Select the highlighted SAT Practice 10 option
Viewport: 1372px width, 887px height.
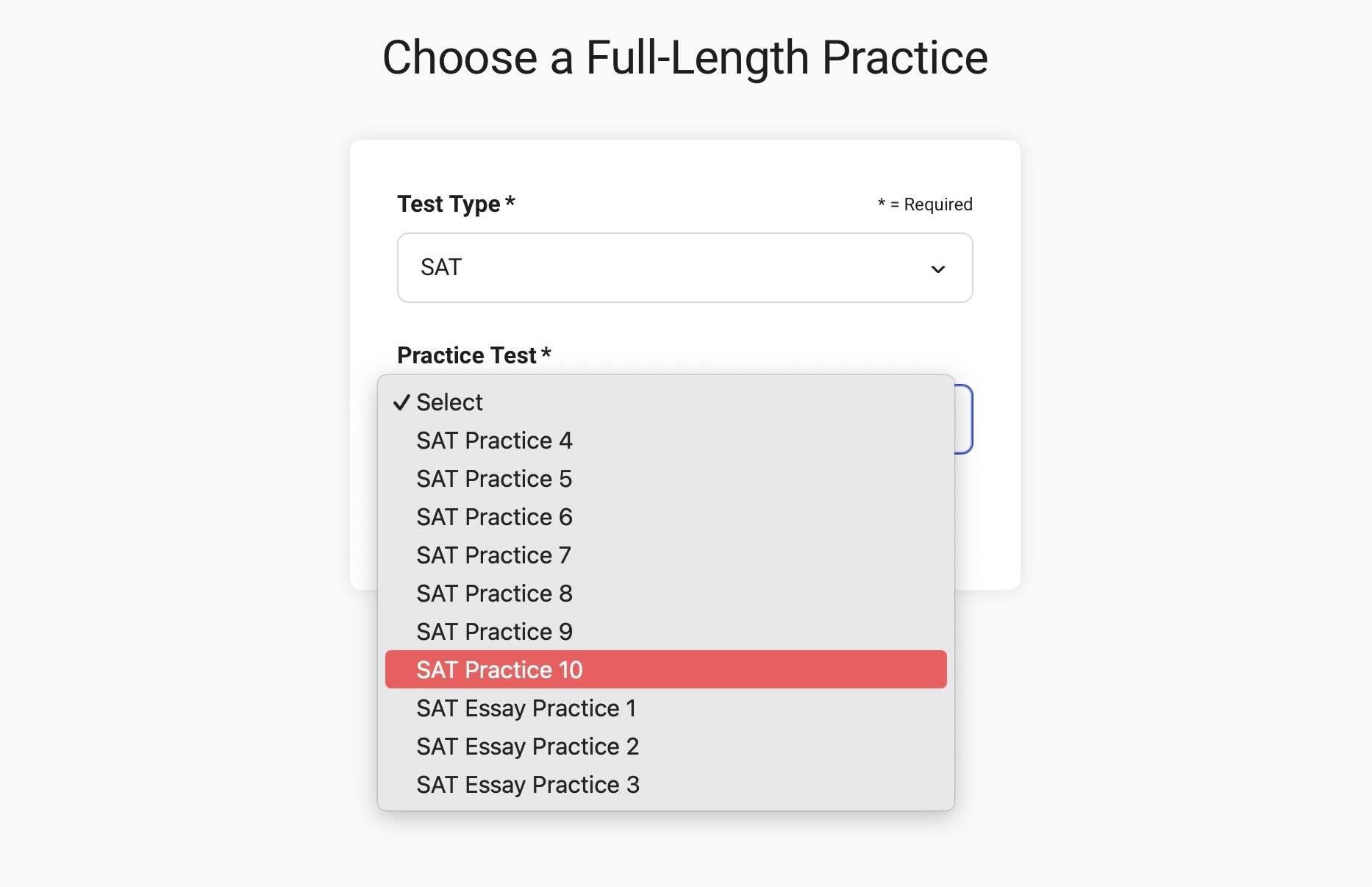tap(499, 670)
